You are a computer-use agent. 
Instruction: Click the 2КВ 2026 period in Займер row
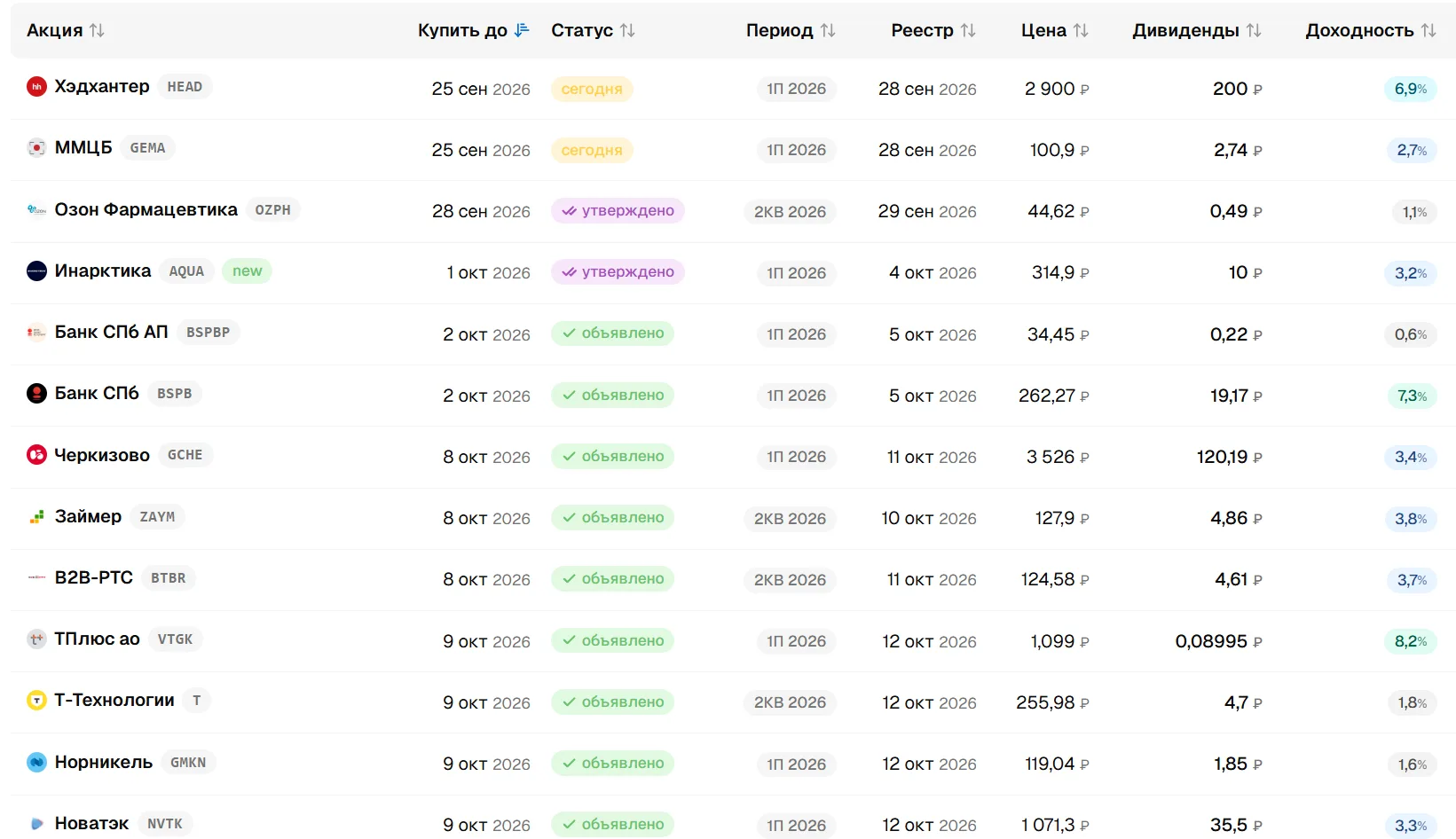click(x=790, y=519)
